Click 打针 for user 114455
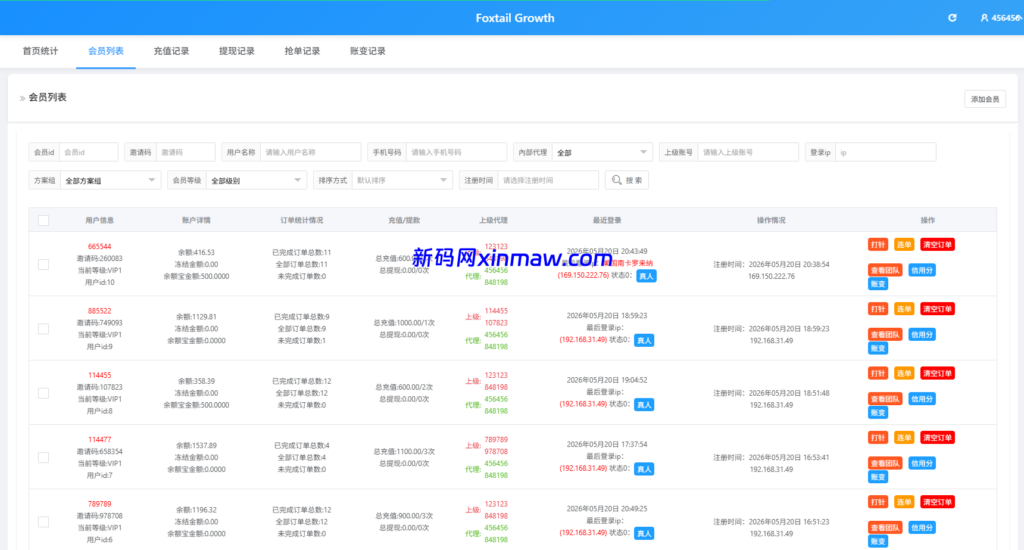Screen dimensions: 1024x550 click(x=878, y=373)
